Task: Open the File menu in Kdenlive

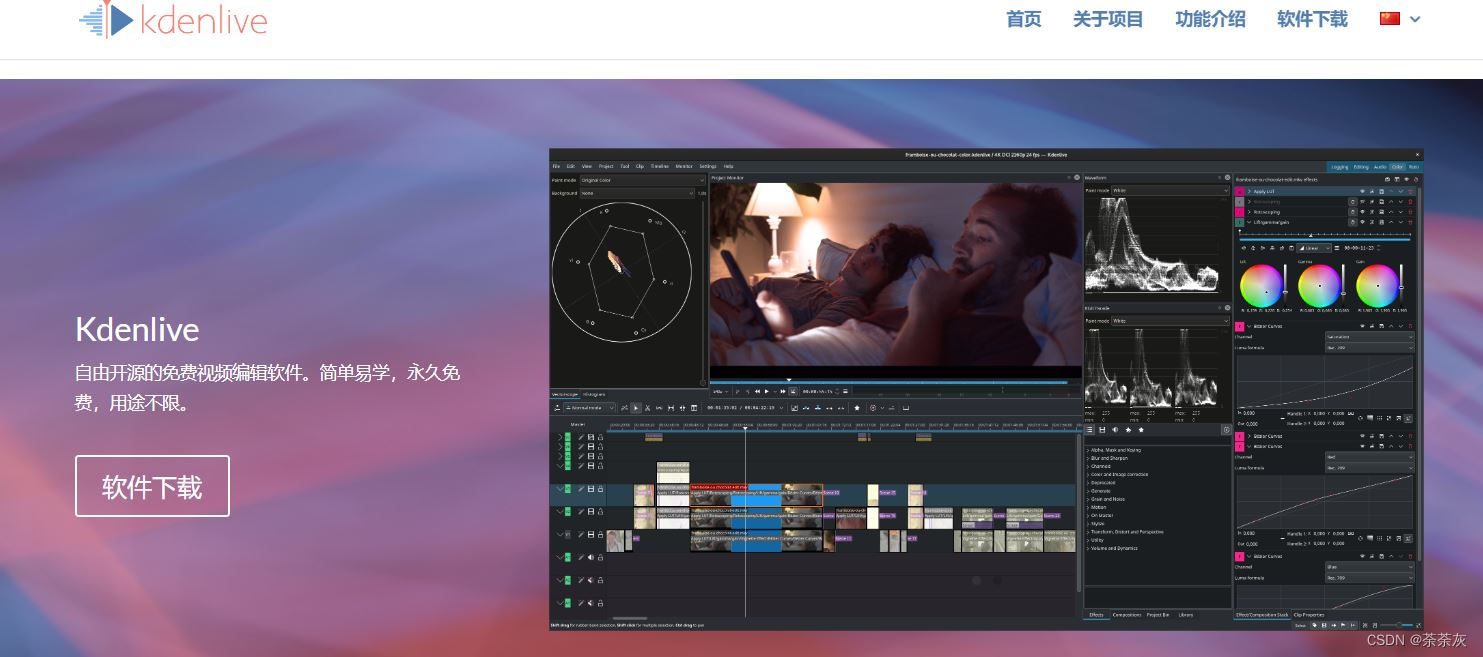Action: [556, 166]
